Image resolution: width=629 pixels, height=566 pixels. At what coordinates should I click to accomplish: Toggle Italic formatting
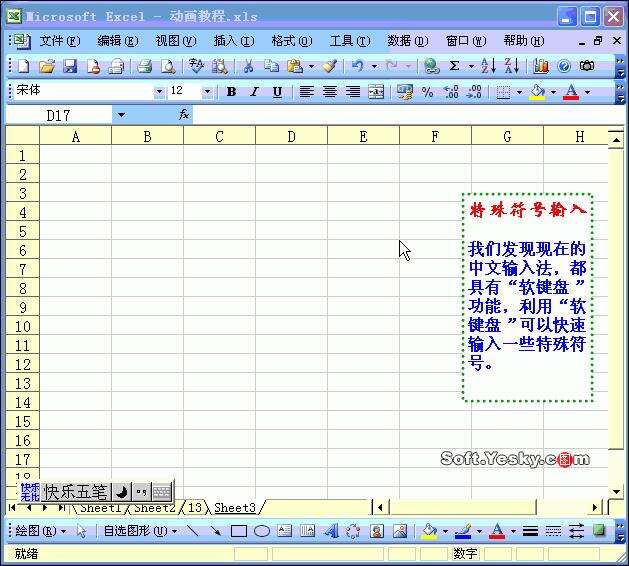[254, 92]
